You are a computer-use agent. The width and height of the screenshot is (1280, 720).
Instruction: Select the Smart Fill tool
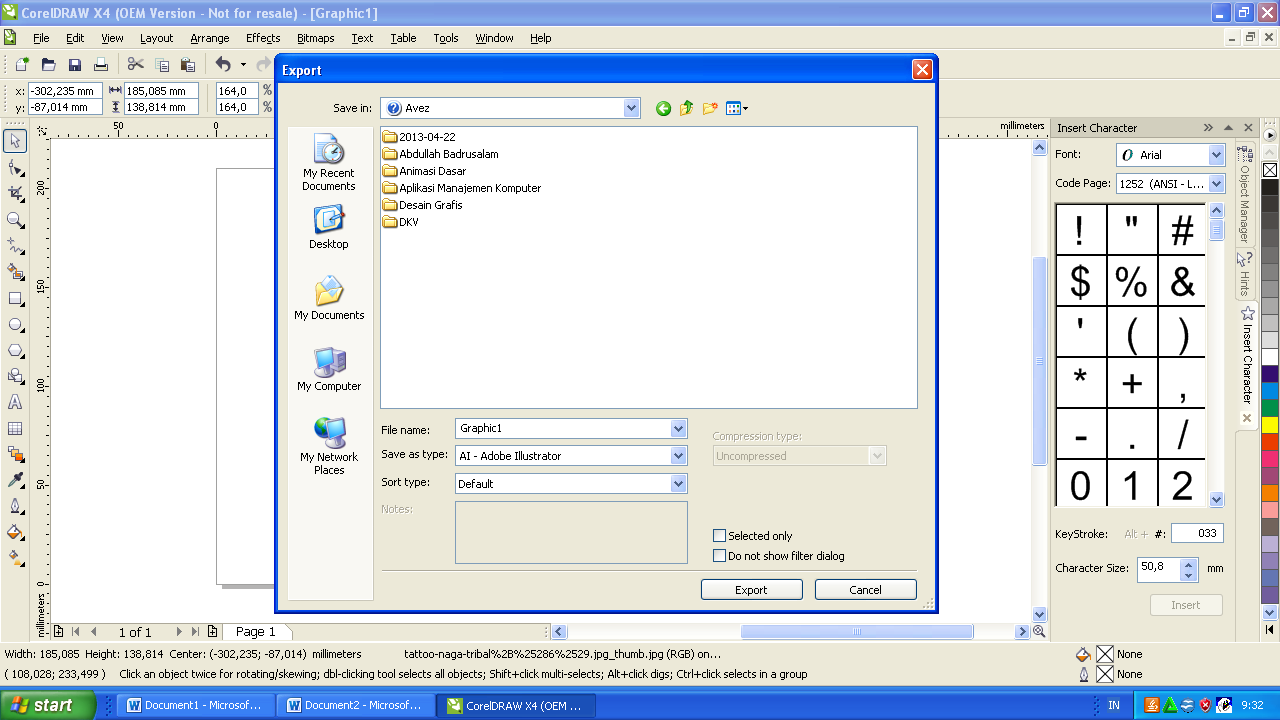tap(15, 272)
